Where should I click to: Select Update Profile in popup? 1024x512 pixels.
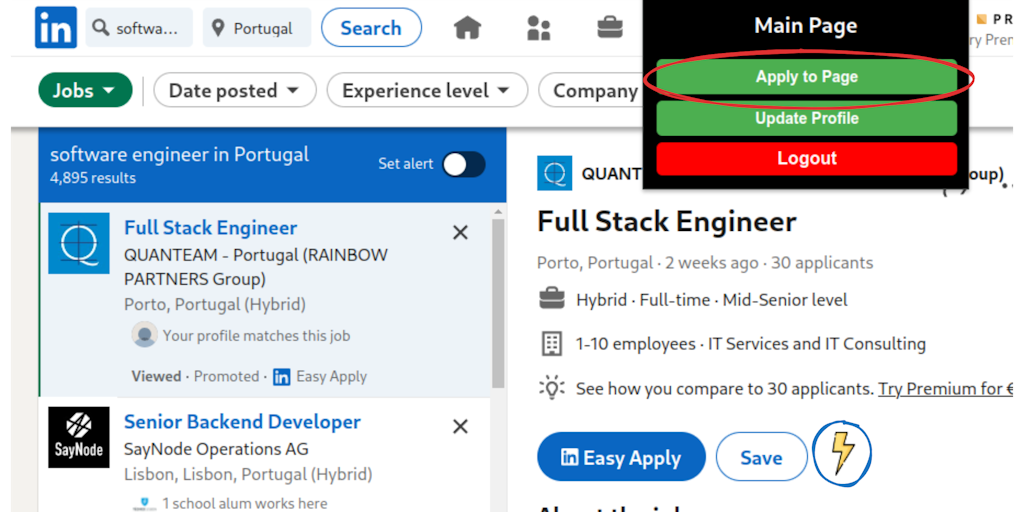click(806, 118)
